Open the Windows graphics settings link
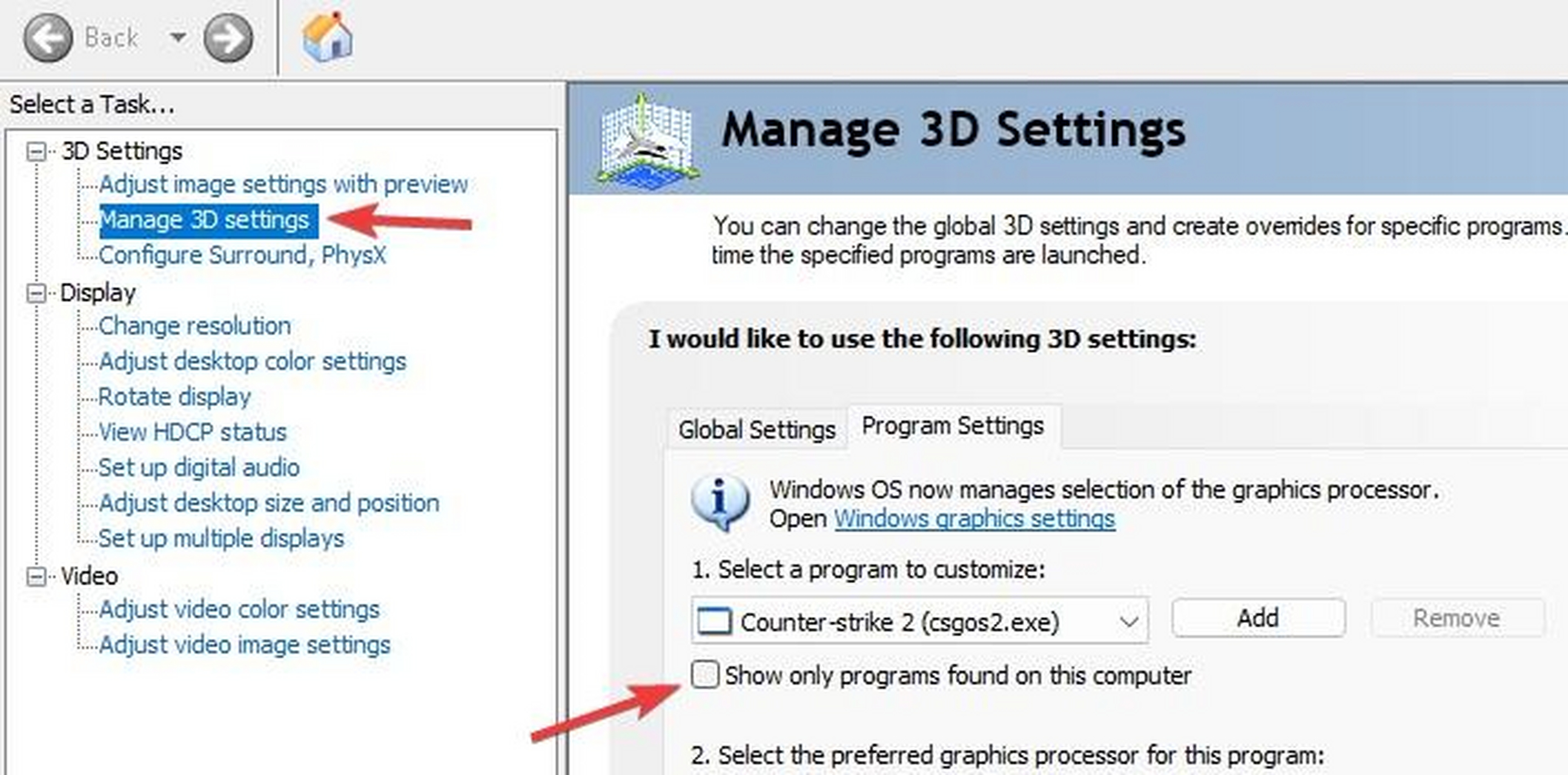The width and height of the screenshot is (1568, 775). click(974, 519)
